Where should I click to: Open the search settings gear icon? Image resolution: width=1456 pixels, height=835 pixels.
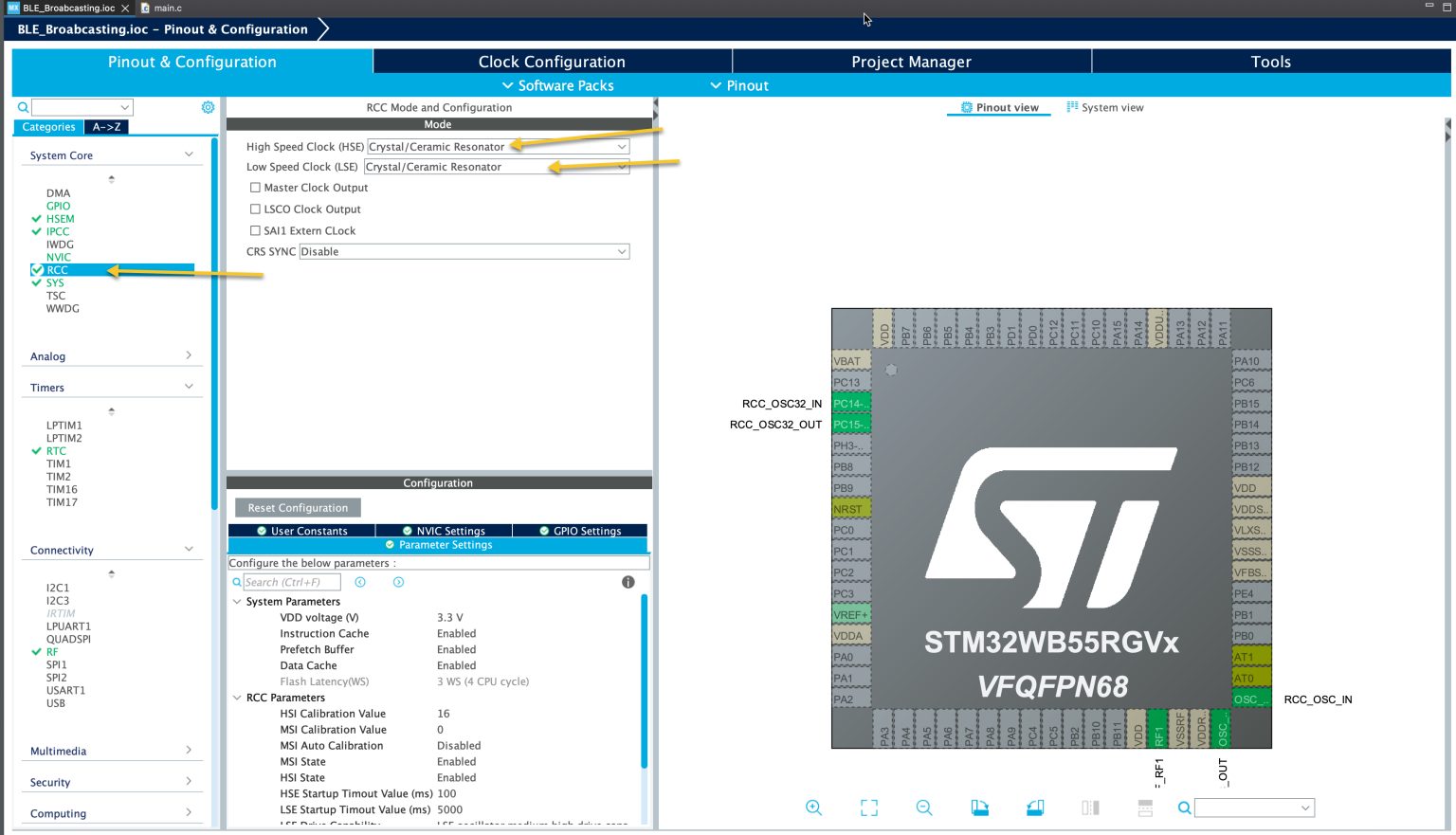[x=208, y=107]
